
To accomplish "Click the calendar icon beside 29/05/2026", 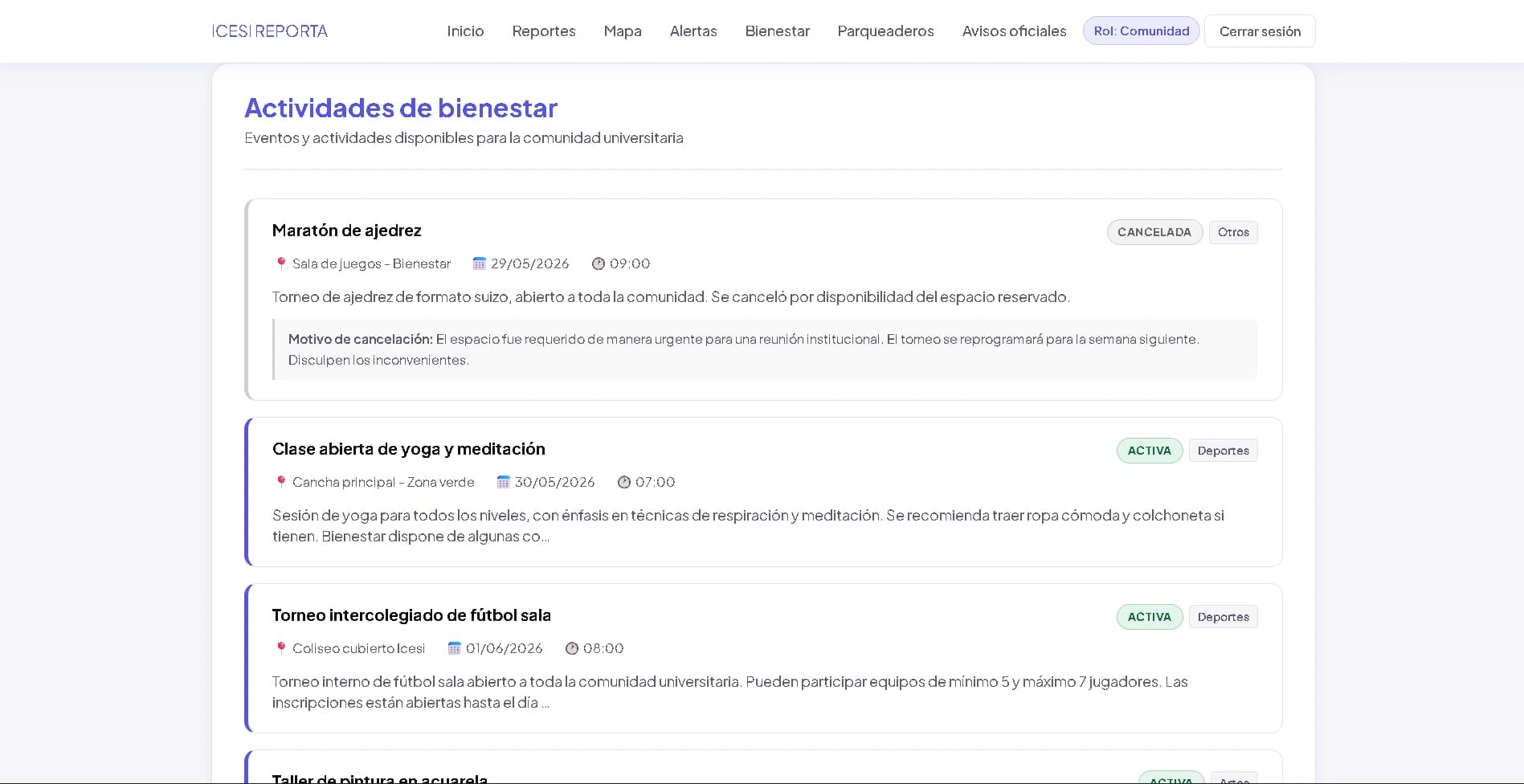I will pos(480,263).
